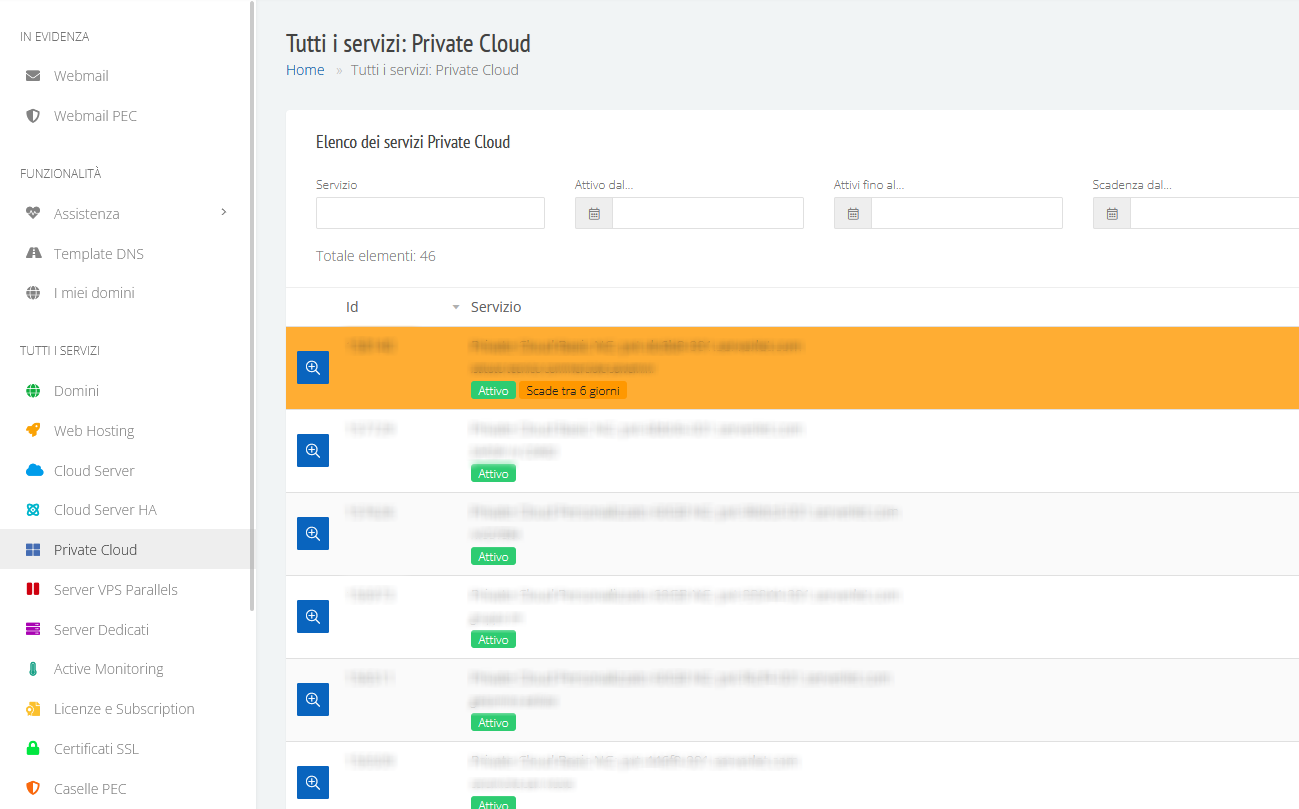Click the Tutti i servizi: Private Cloud breadcrumb text
The width and height of the screenshot is (1299, 809).
click(x=435, y=70)
